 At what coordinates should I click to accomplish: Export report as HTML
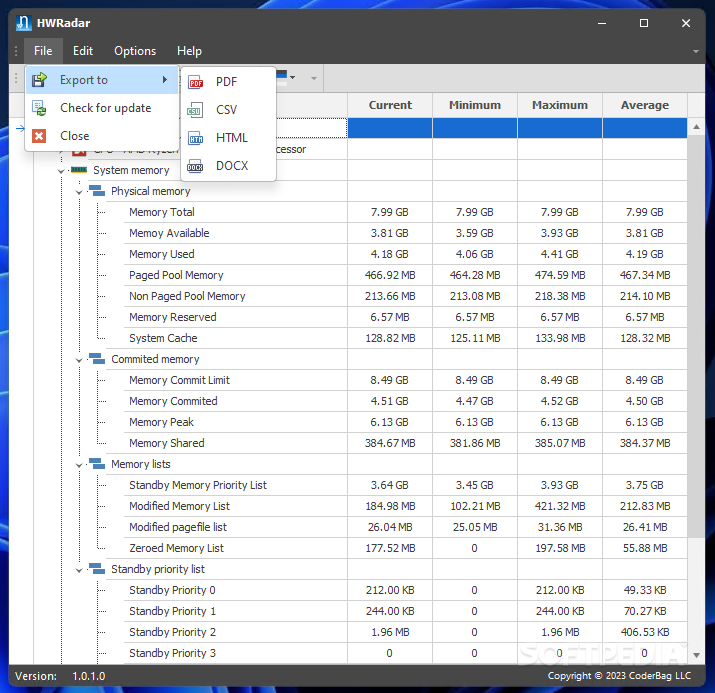pyautogui.click(x=228, y=138)
